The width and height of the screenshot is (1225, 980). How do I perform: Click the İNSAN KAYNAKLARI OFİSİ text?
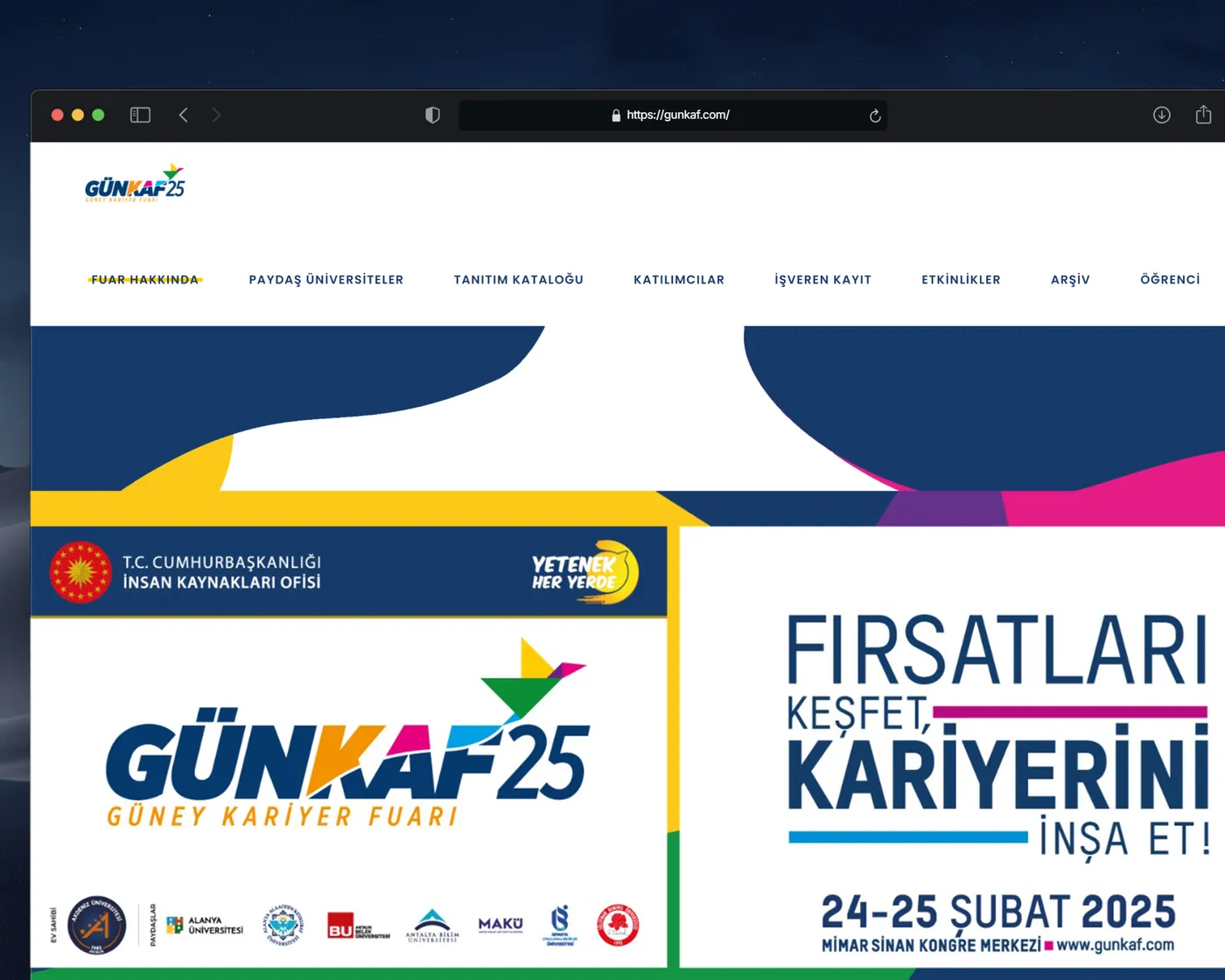[221, 582]
